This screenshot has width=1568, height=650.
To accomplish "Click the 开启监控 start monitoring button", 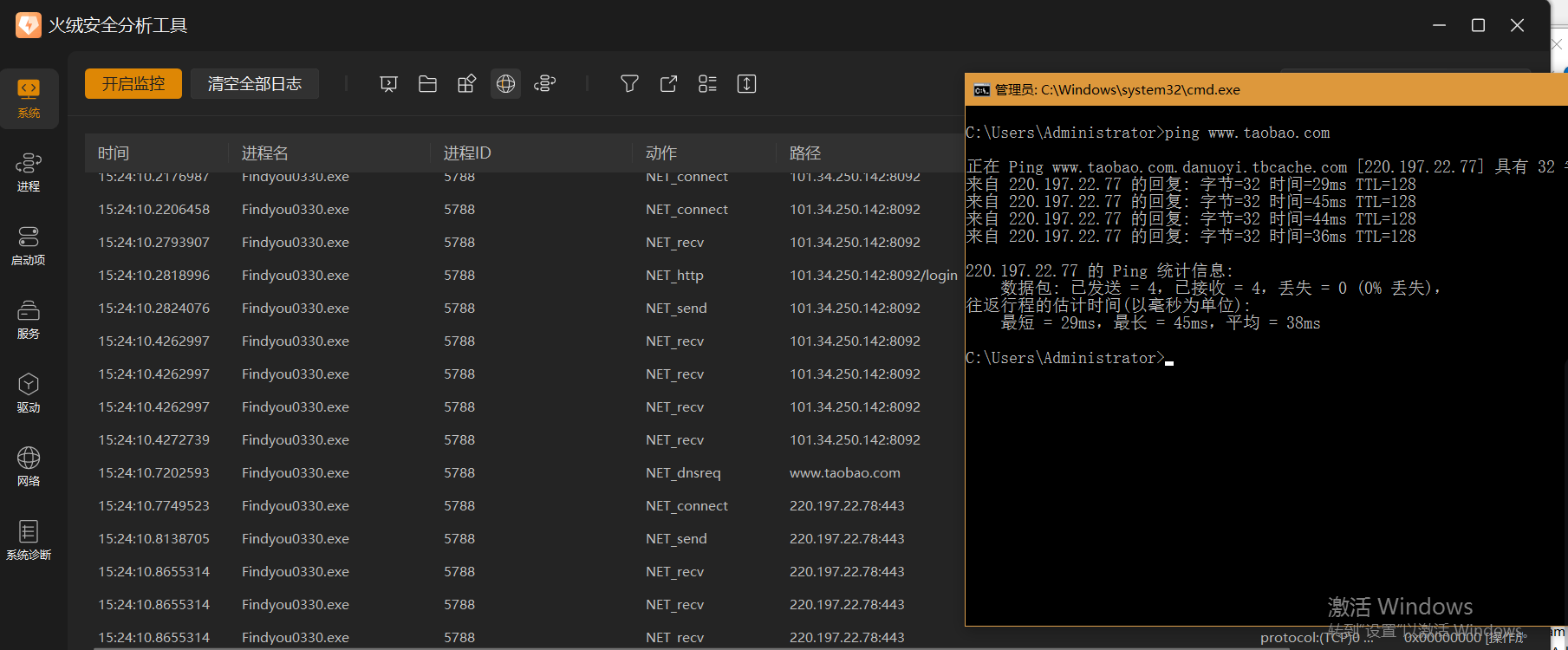I will 133,84.
